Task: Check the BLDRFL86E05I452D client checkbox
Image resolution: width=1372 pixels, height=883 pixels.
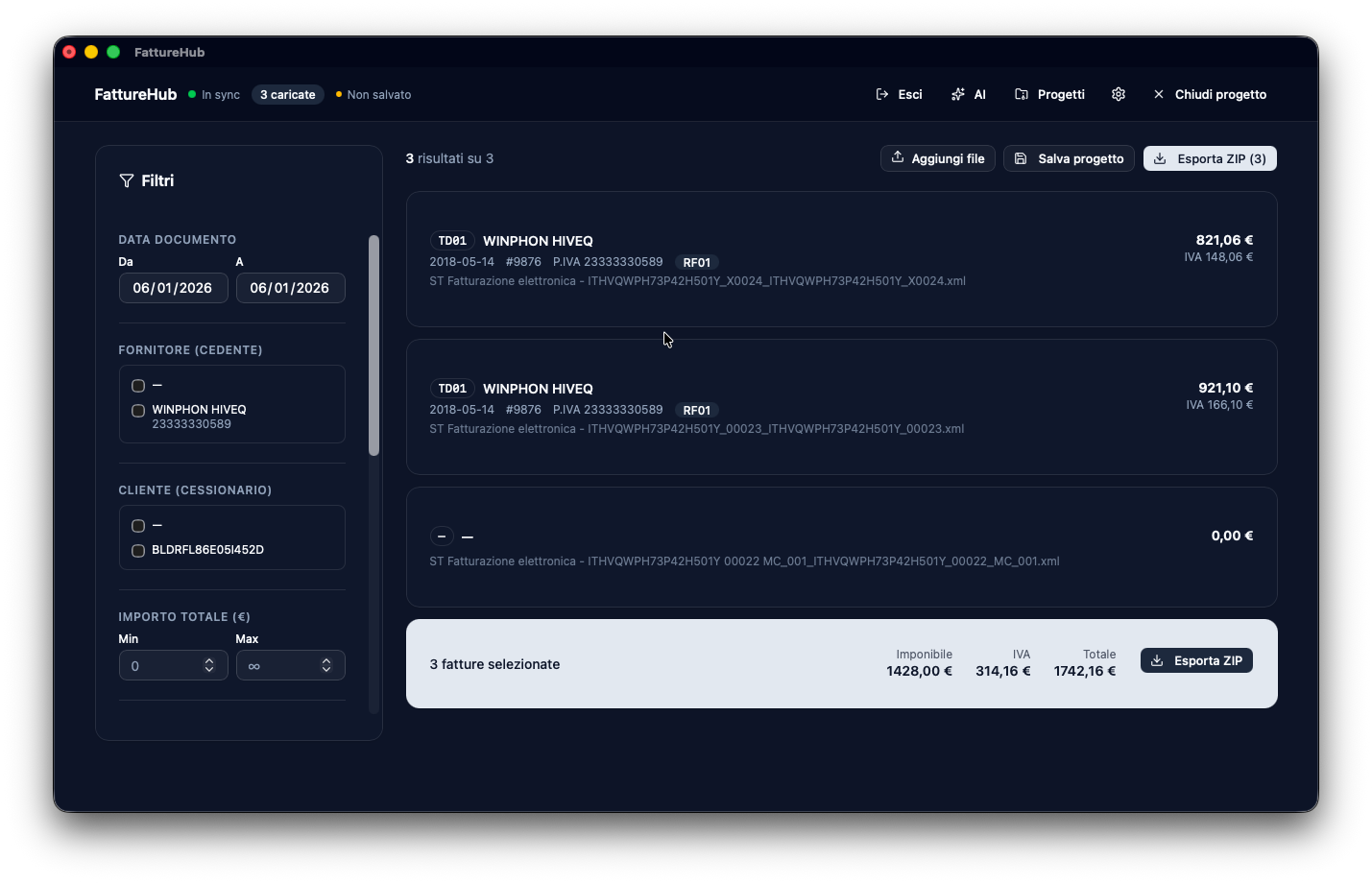Action: tap(138, 551)
